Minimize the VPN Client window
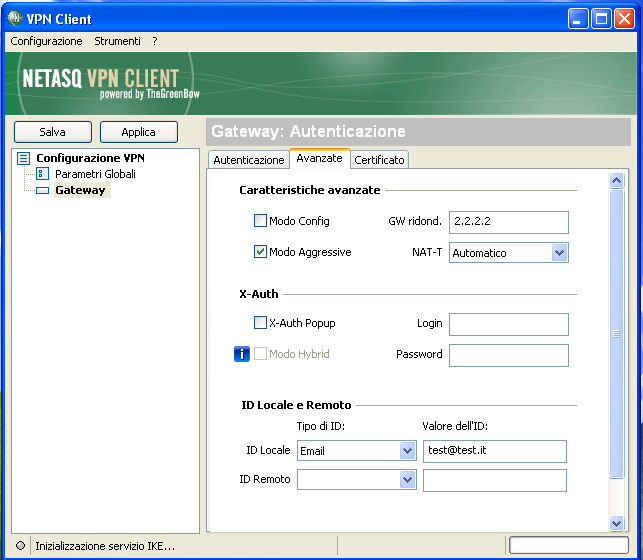The height and width of the screenshot is (560, 643). 578,19
